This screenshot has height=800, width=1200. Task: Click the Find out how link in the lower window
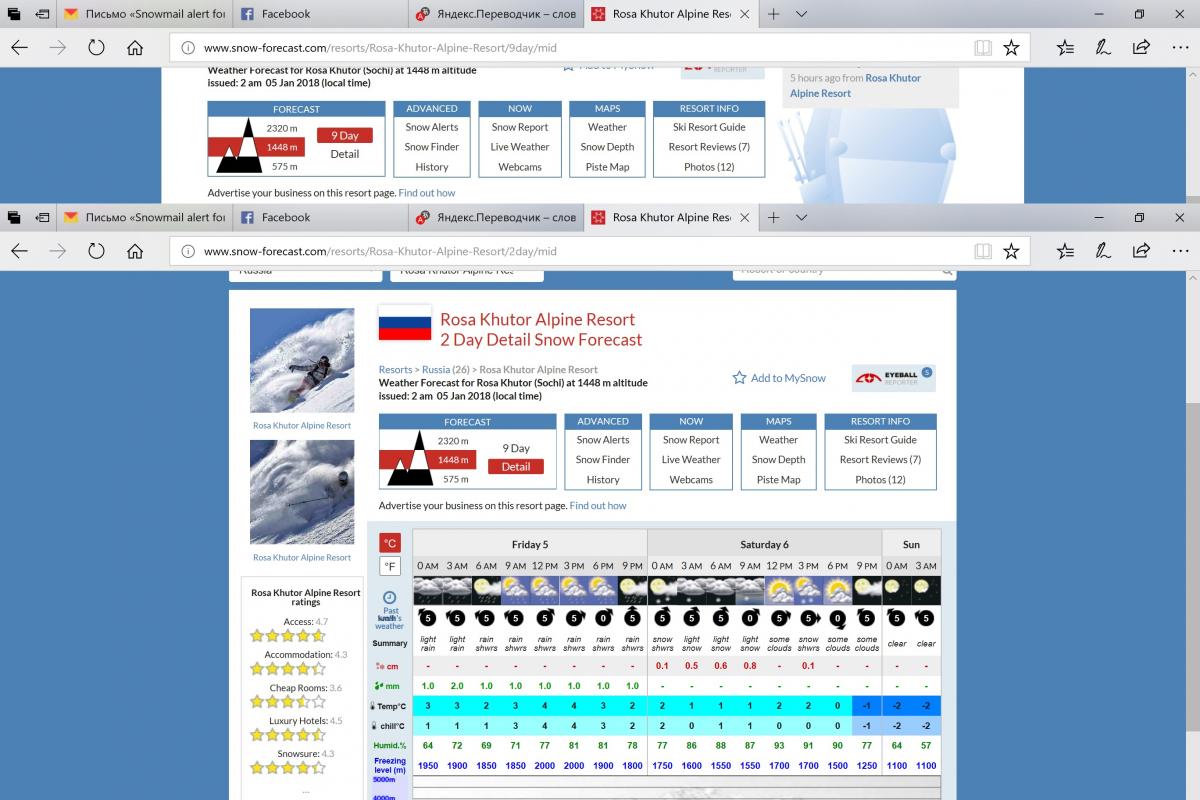coord(598,506)
